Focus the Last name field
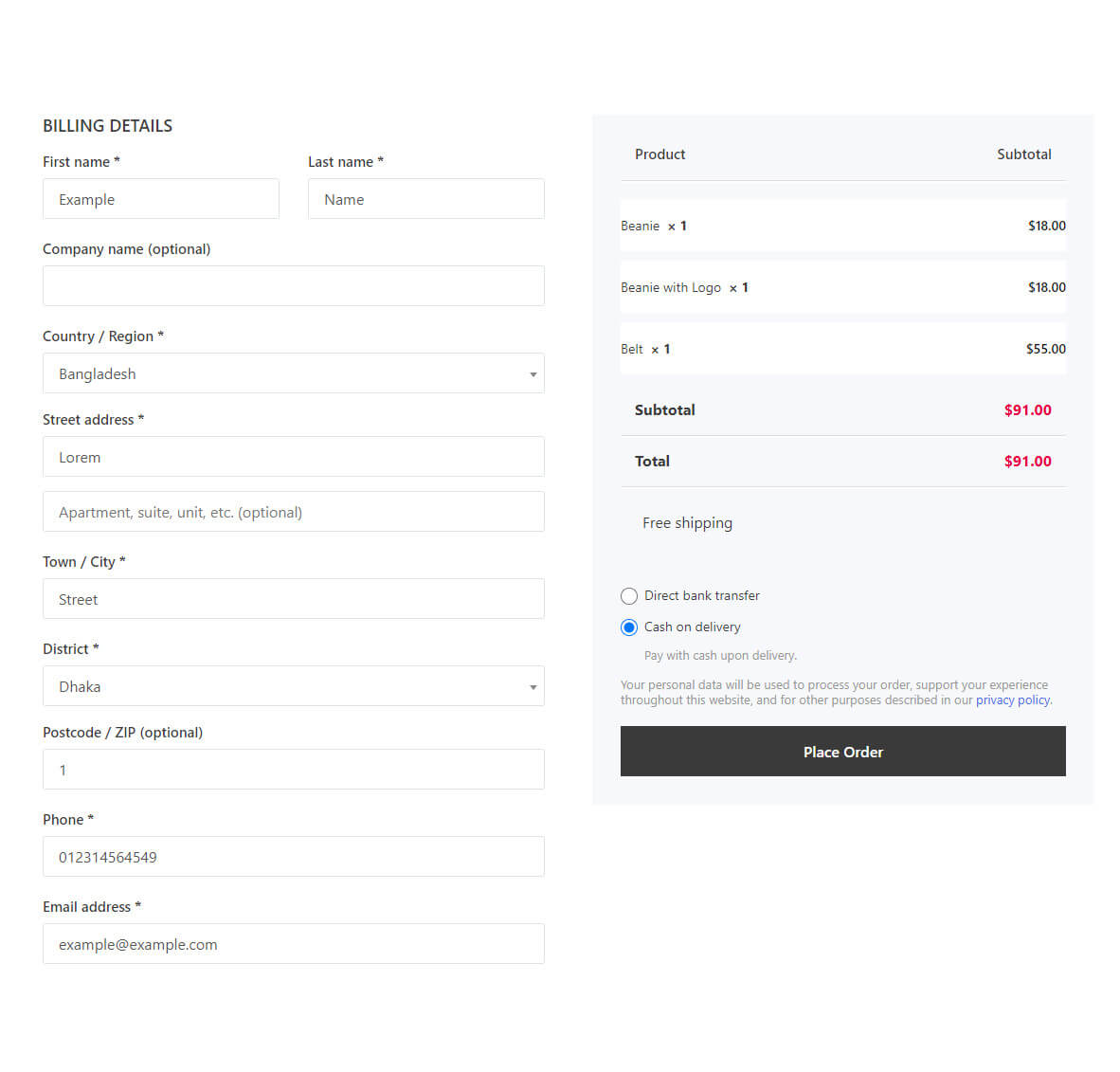Viewport: 1120px width, 1072px height. click(x=426, y=199)
